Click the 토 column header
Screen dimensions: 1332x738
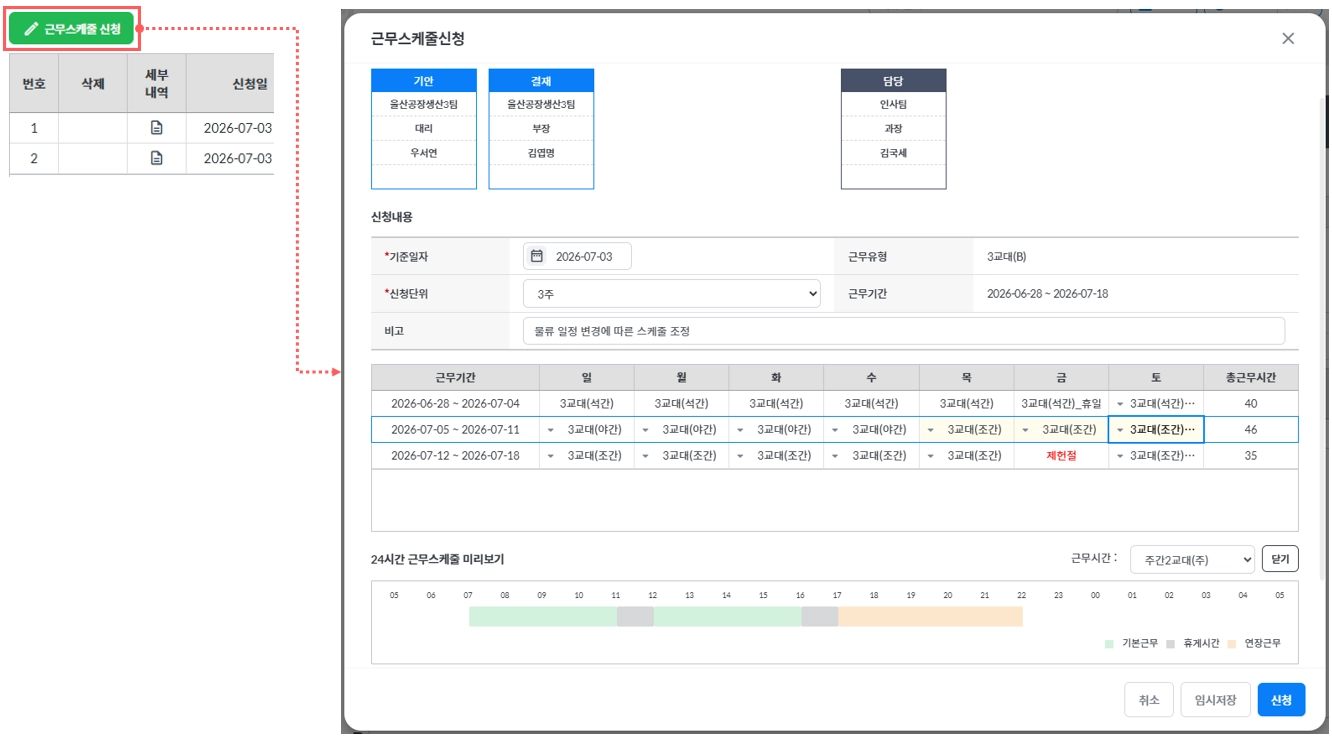pyautogui.click(x=1156, y=377)
